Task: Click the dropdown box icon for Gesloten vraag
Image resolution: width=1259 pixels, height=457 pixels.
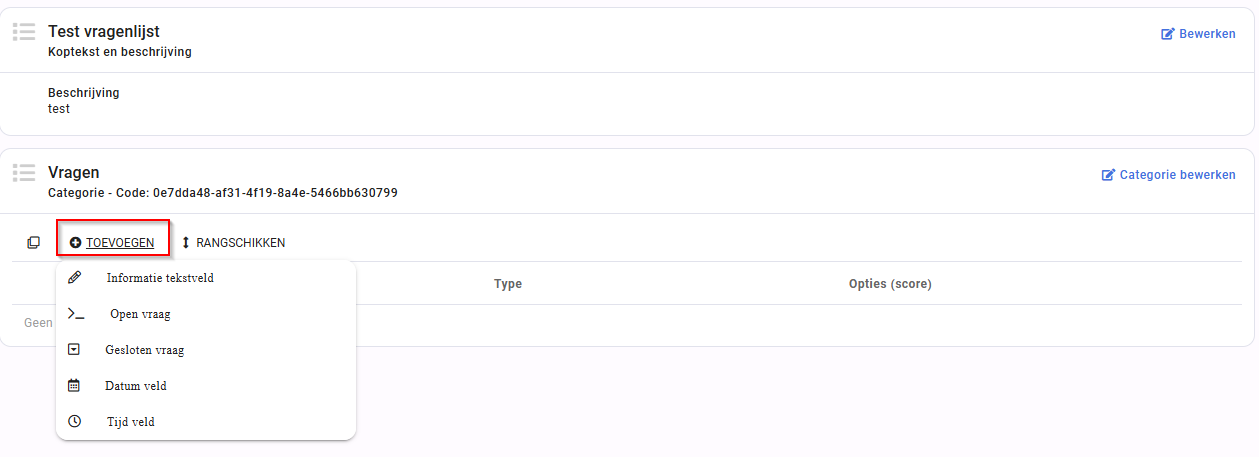Action: (x=74, y=350)
